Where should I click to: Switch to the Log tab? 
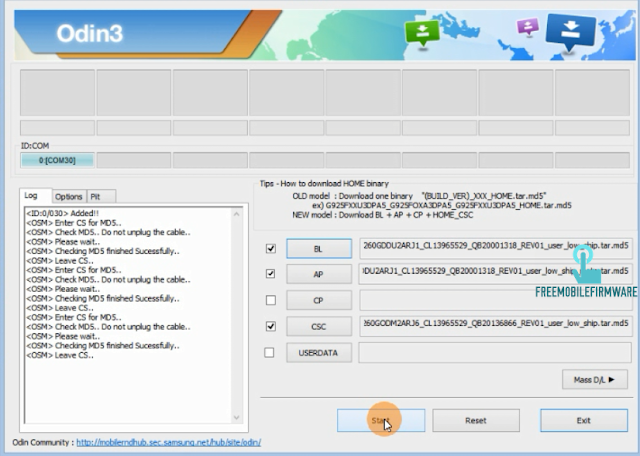35,196
